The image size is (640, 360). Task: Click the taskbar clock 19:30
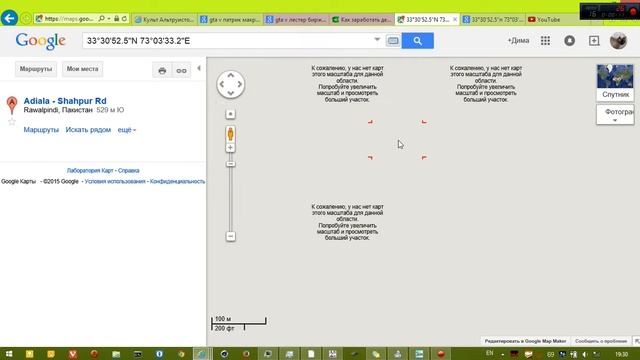(x=621, y=354)
